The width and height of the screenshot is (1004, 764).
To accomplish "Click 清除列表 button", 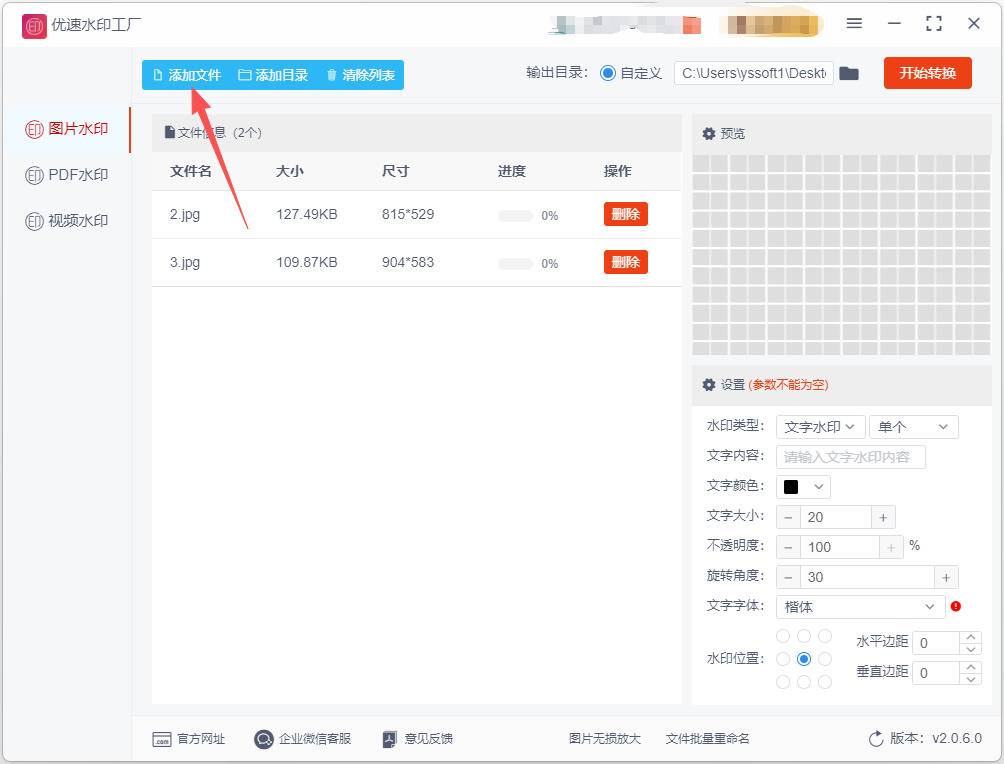I will (360, 76).
